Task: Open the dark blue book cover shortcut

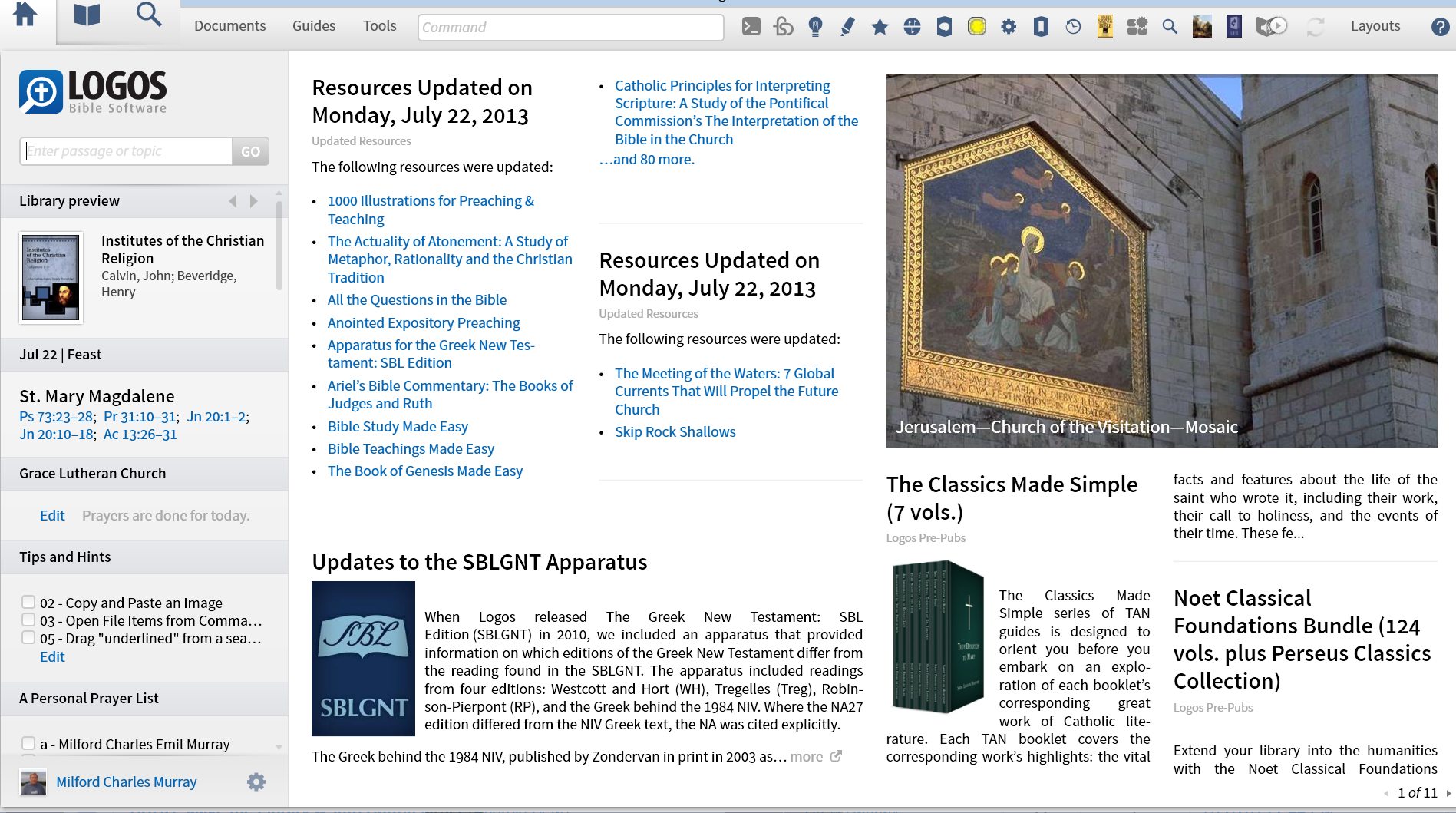Action: pos(1234,26)
